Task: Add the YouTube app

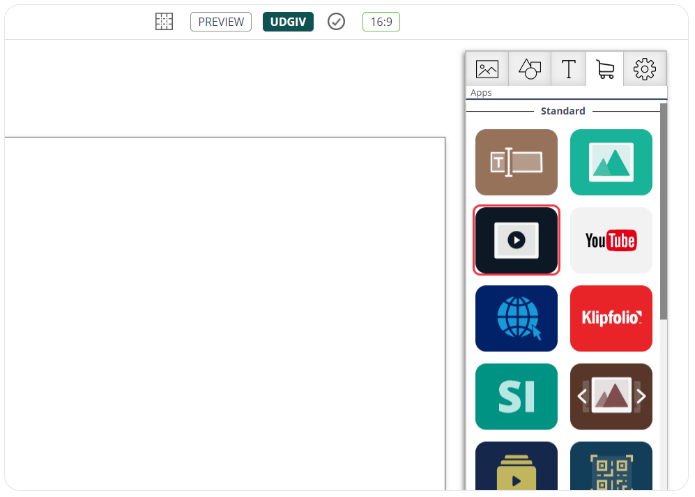Action: pos(611,240)
